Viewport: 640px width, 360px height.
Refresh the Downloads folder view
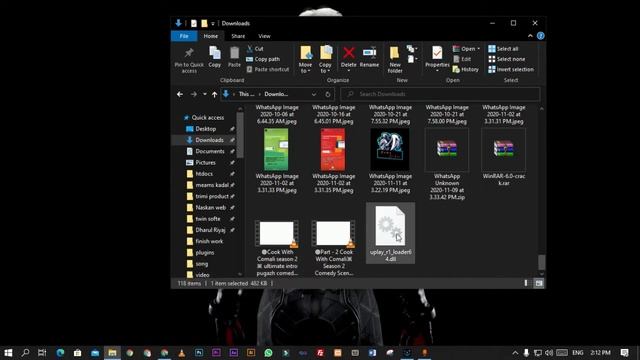(327, 94)
